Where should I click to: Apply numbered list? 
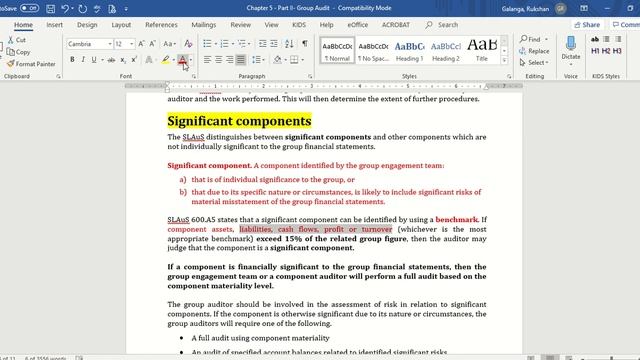point(224,44)
